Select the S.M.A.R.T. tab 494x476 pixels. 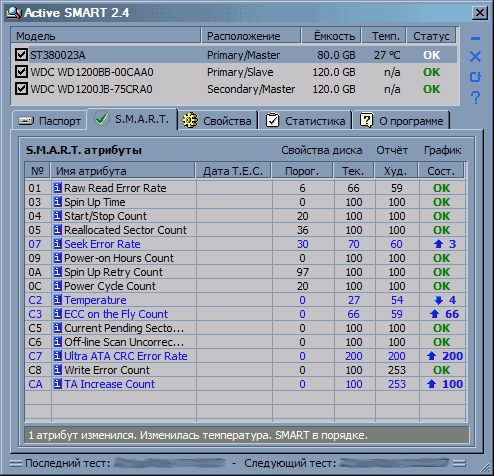[x=132, y=119]
